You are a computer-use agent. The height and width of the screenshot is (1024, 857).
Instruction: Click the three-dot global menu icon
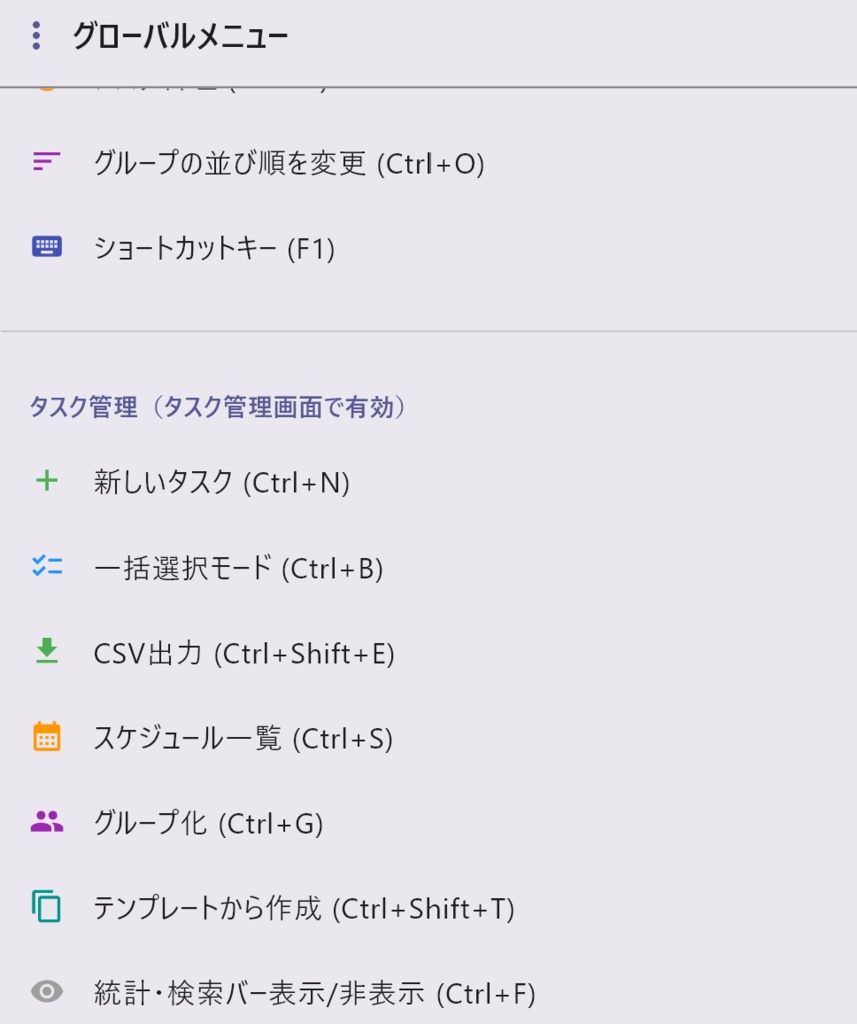37,35
